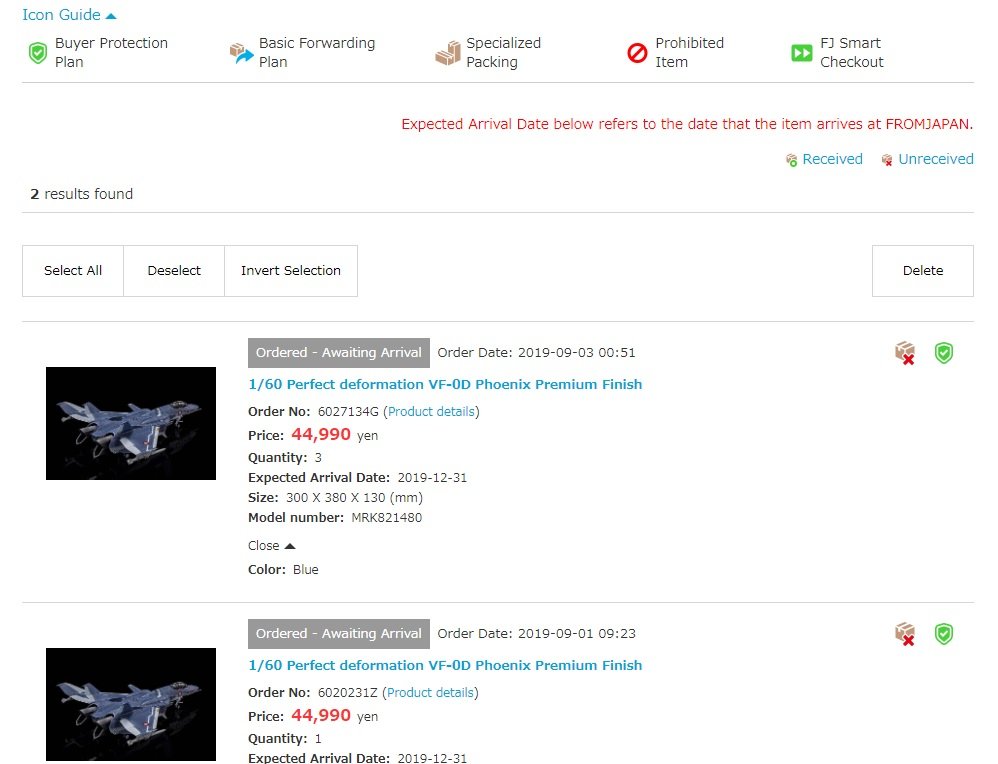Click the '2 results found' text

81,194
